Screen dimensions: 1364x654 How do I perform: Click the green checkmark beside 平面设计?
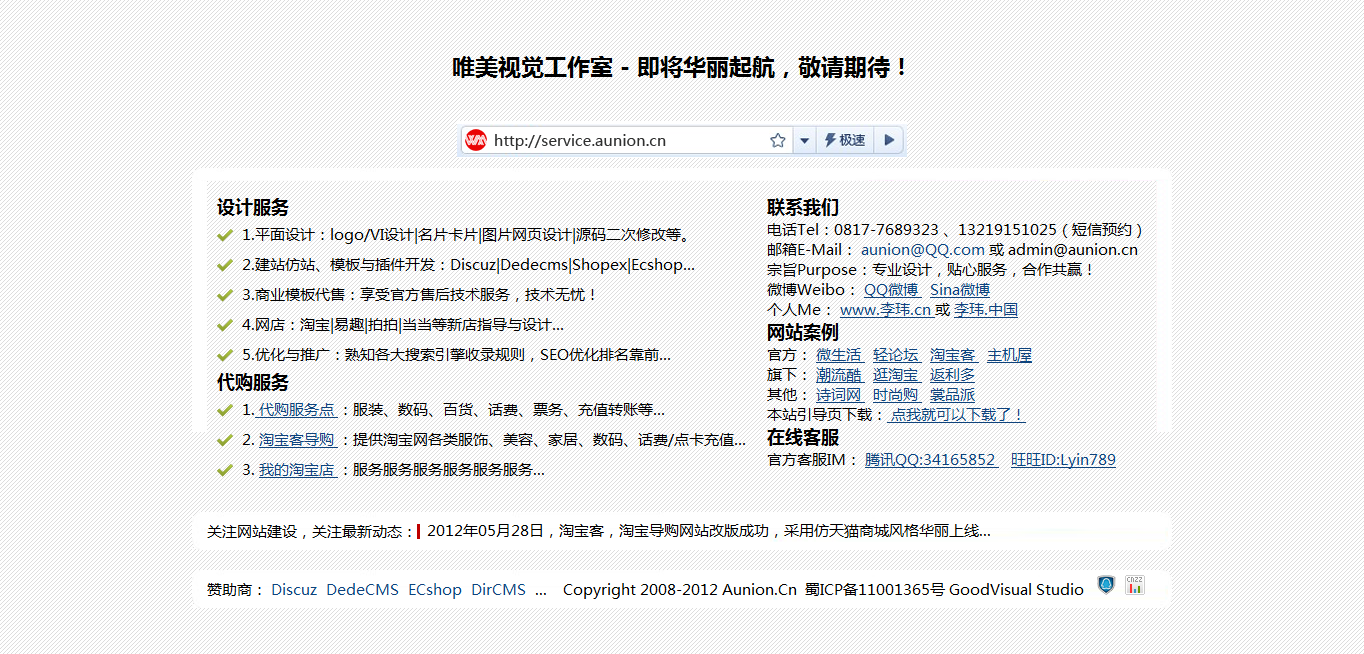click(x=224, y=235)
